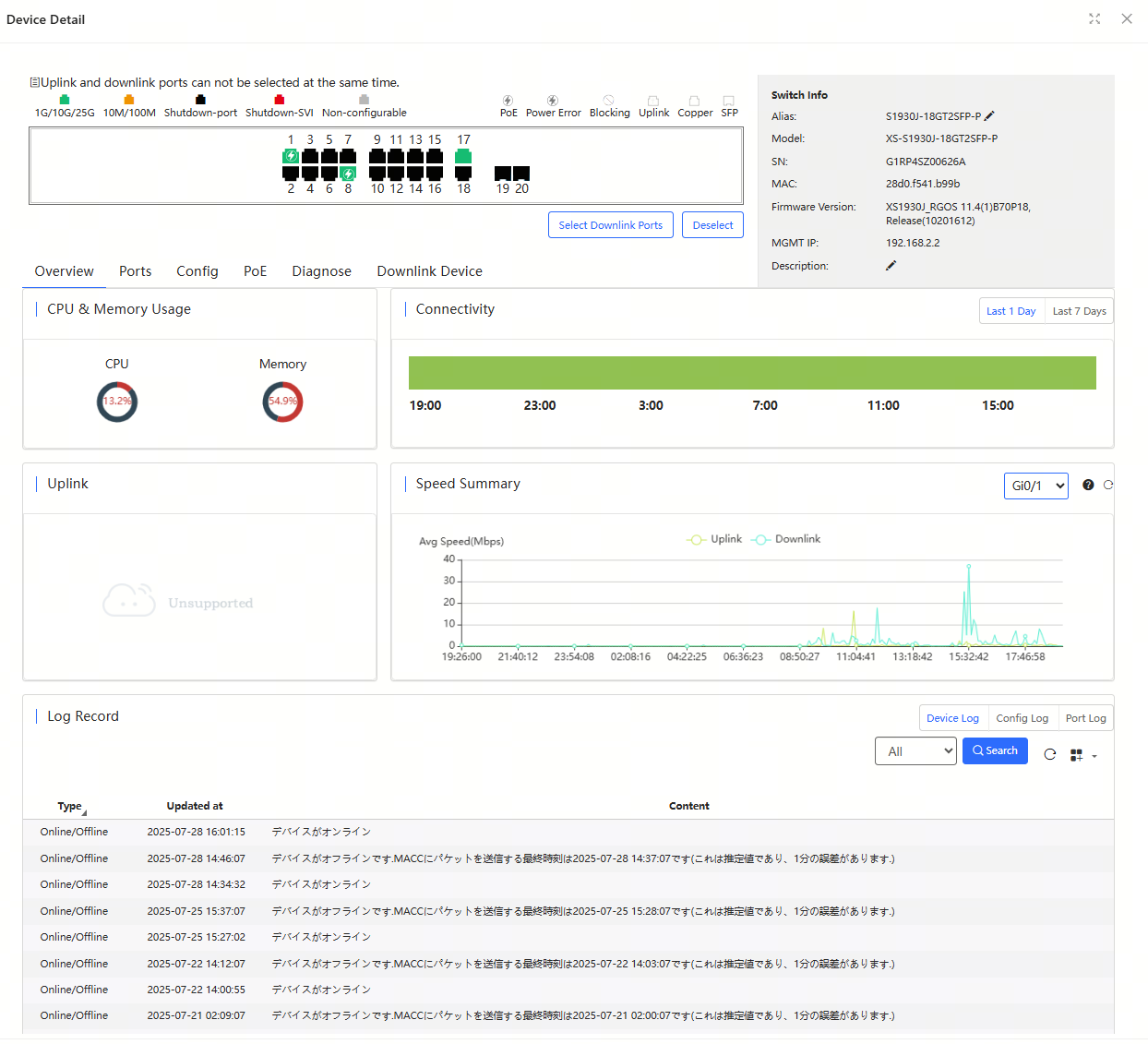Viewport: 1148px width, 1044px height.
Task: Toggle the Uplink series in chart legend
Action: (714, 539)
